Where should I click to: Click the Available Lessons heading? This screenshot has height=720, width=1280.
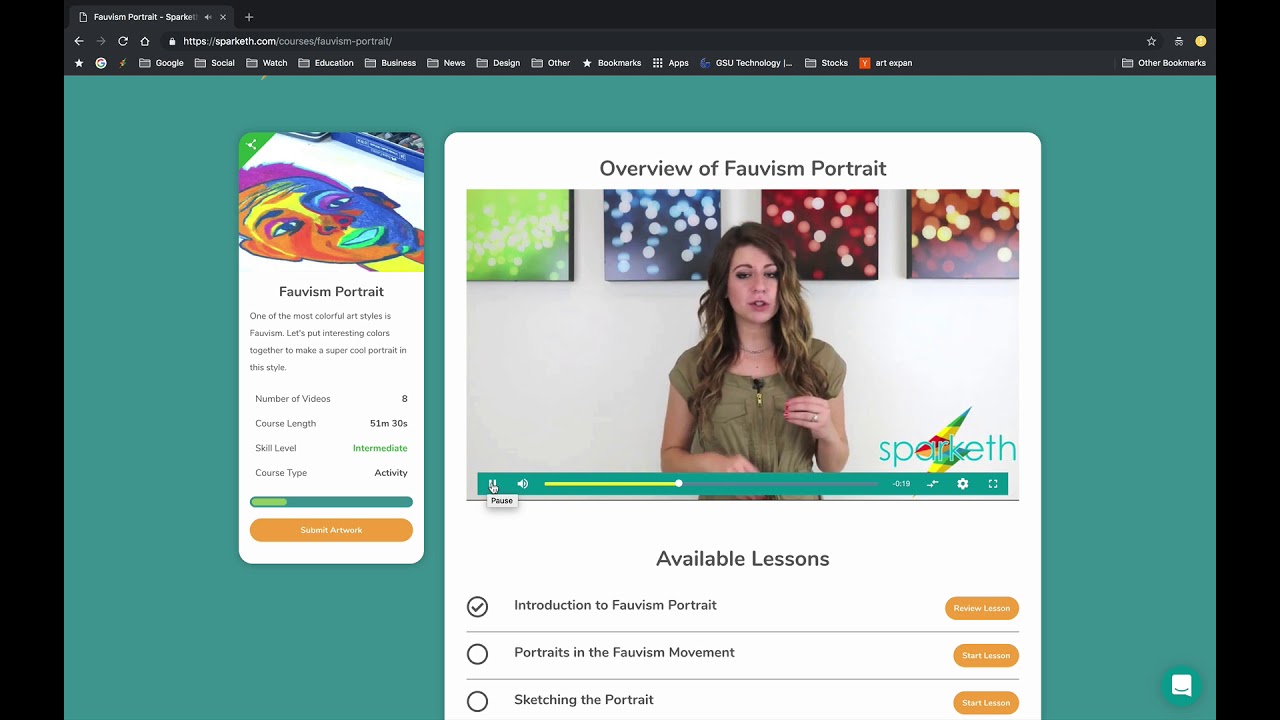pos(743,559)
